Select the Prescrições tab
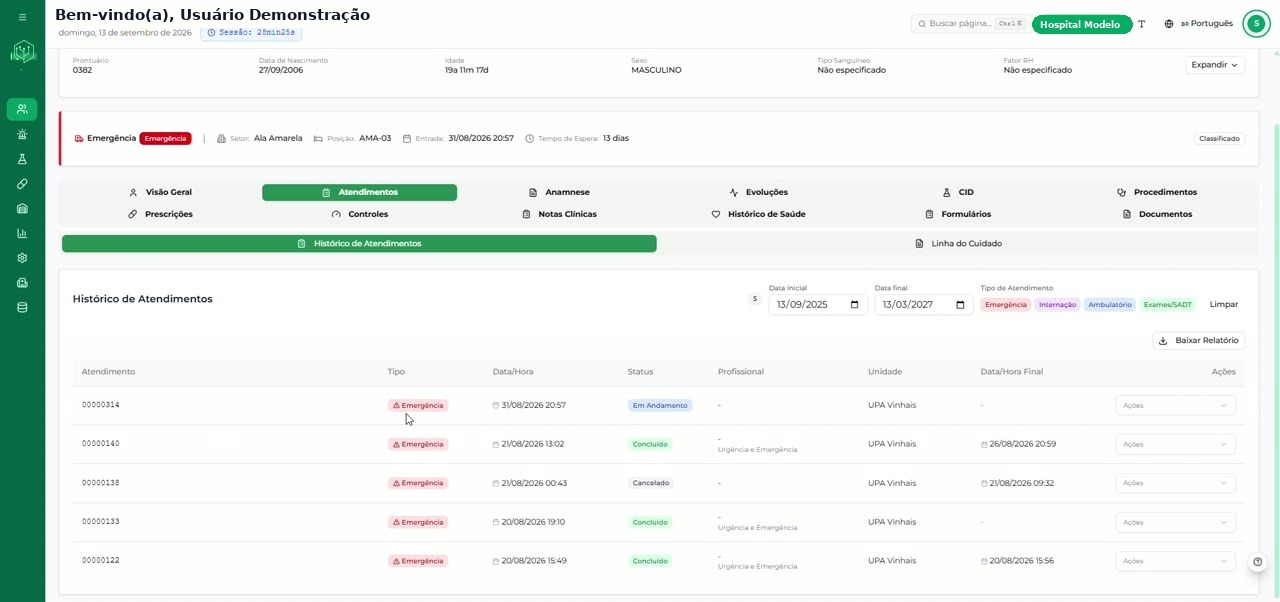 point(160,214)
